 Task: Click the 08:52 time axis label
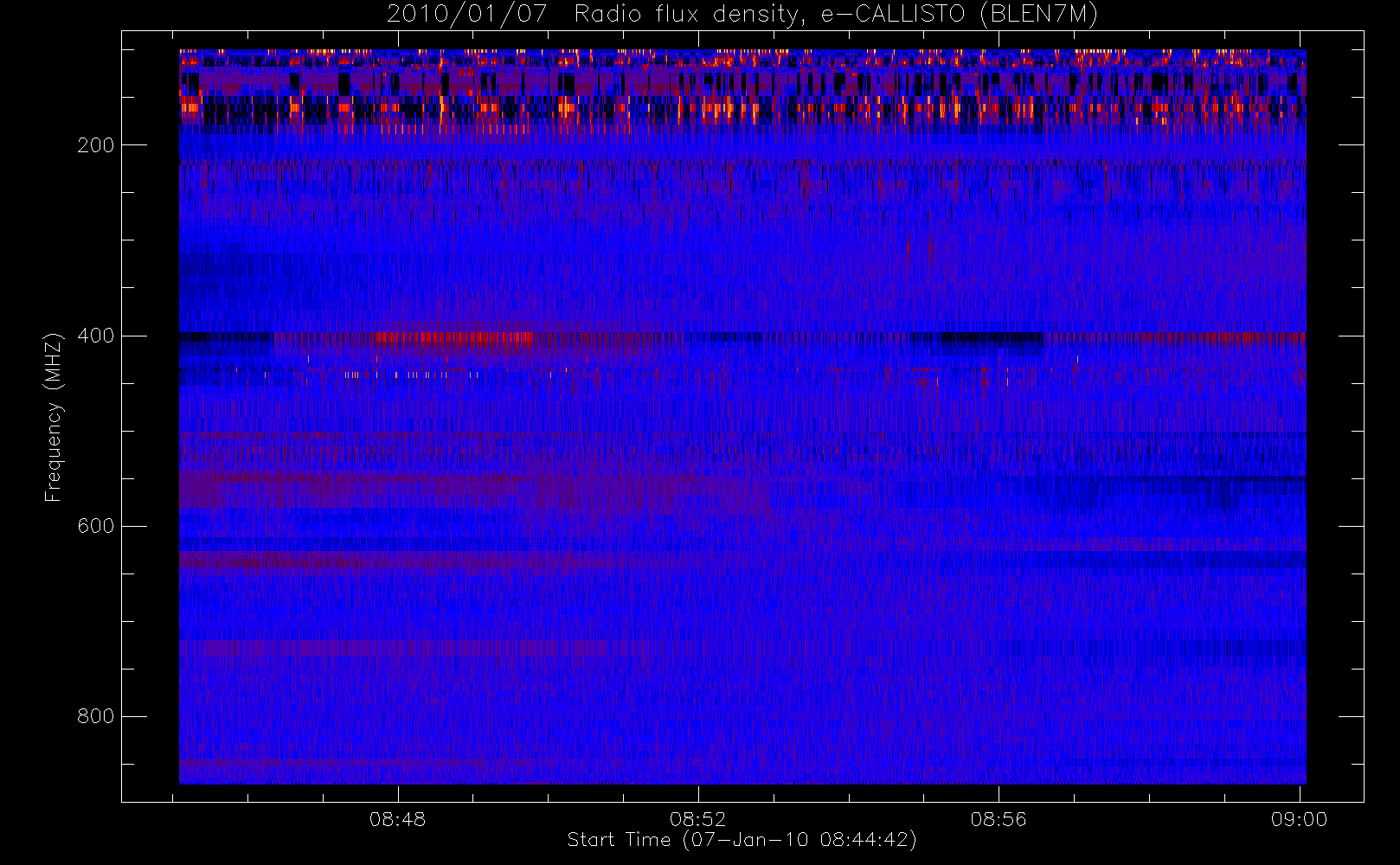pyautogui.click(x=697, y=819)
